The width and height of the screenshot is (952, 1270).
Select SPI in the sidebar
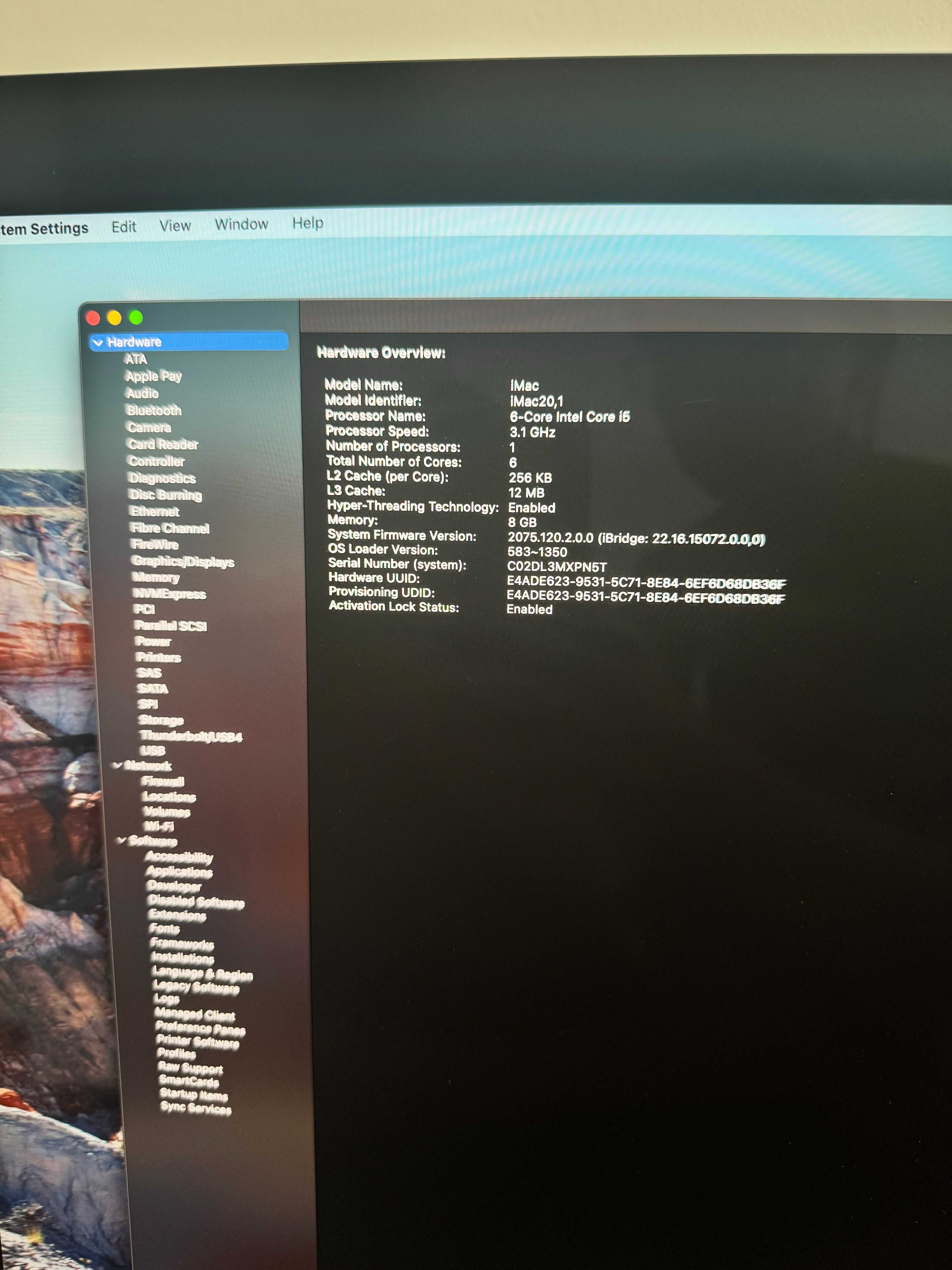pos(148,704)
